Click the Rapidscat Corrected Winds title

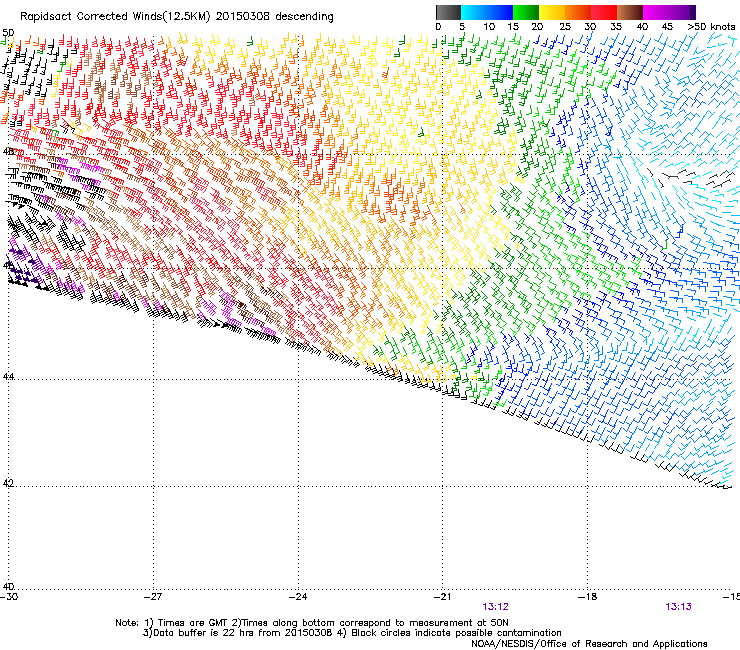pyautogui.click(x=177, y=17)
